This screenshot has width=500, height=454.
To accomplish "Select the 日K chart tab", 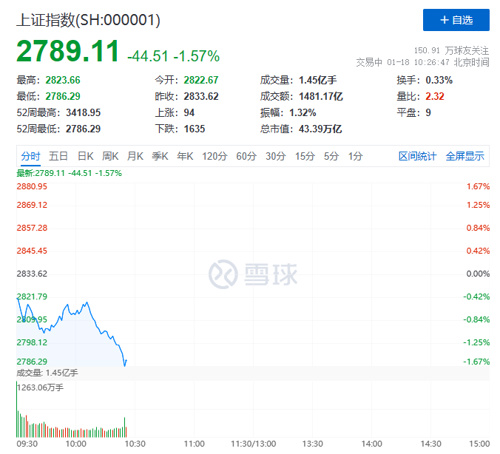I will pyautogui.click(x=85, y=156).
